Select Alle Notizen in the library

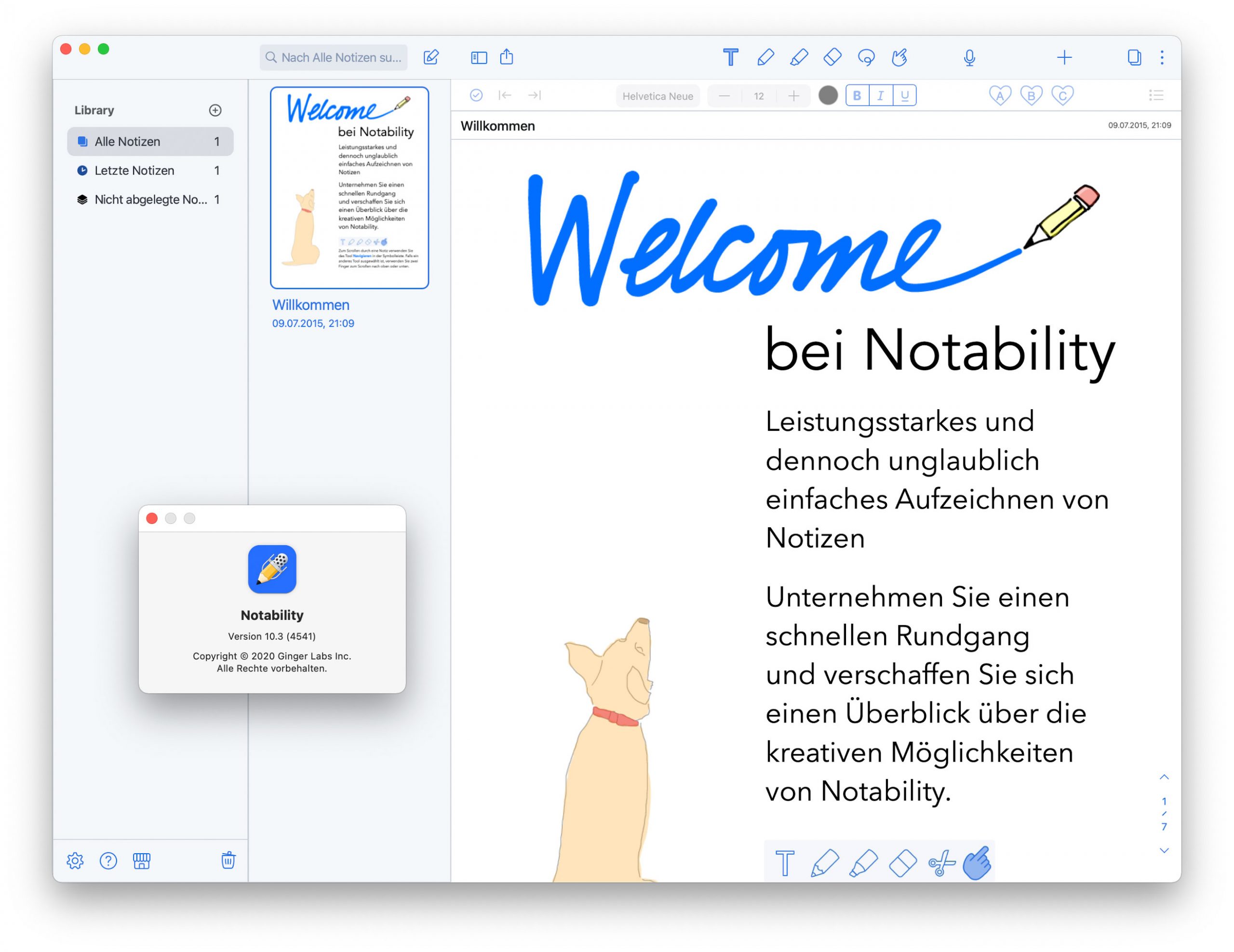[150, 141]
